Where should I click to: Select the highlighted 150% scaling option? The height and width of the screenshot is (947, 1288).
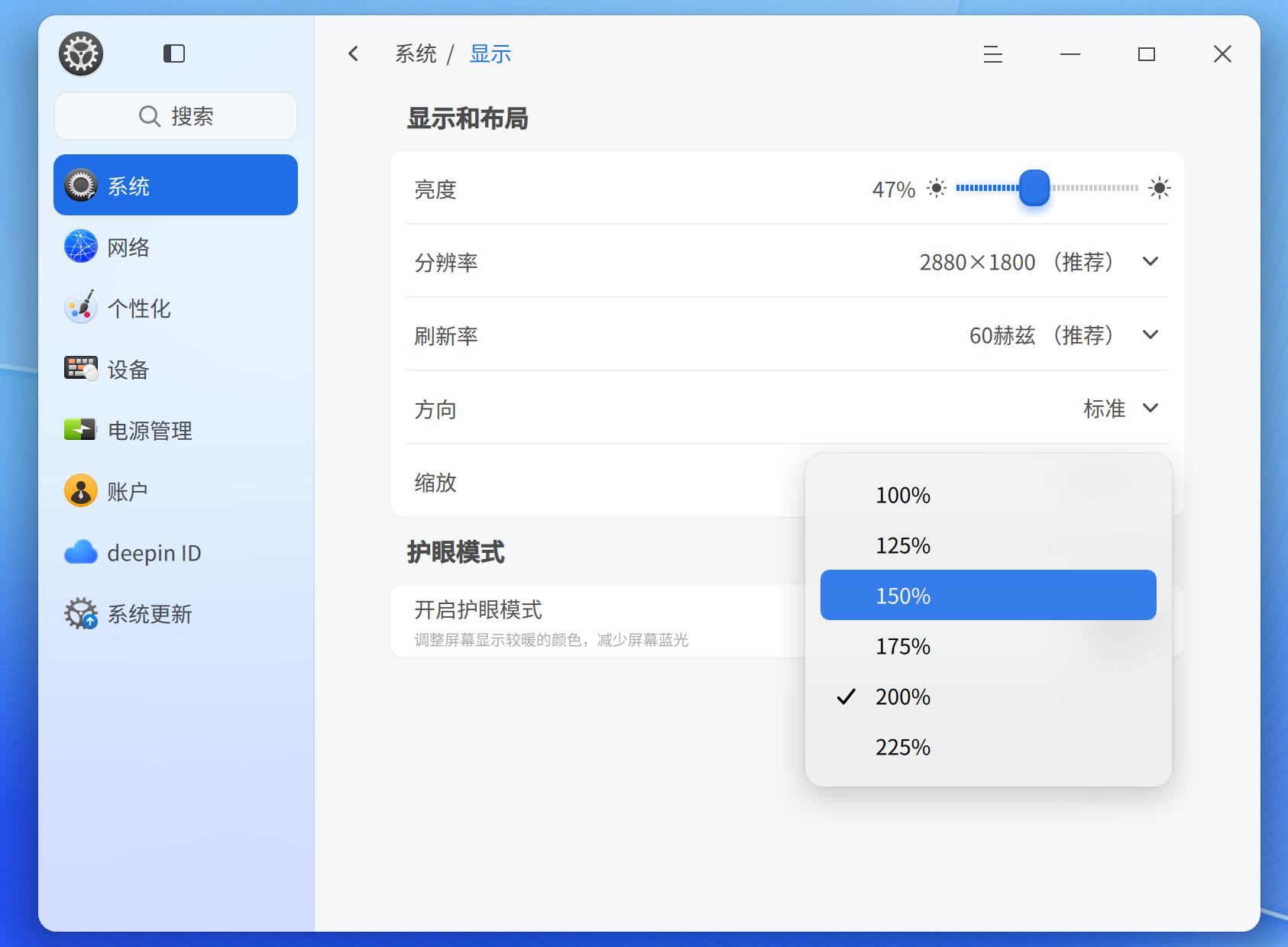tap(989, 595)
